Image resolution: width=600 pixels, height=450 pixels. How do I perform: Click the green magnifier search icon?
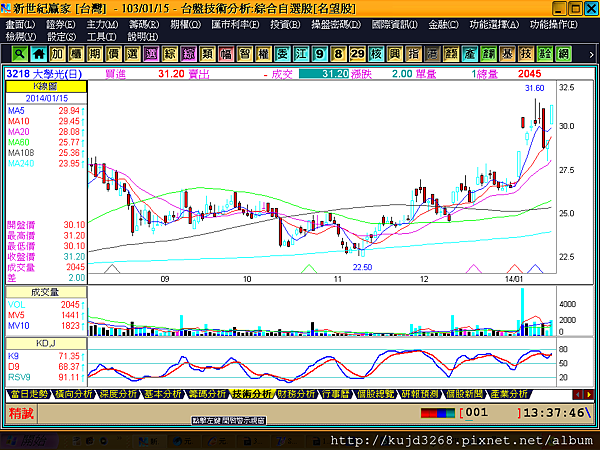tap(20, 54)
